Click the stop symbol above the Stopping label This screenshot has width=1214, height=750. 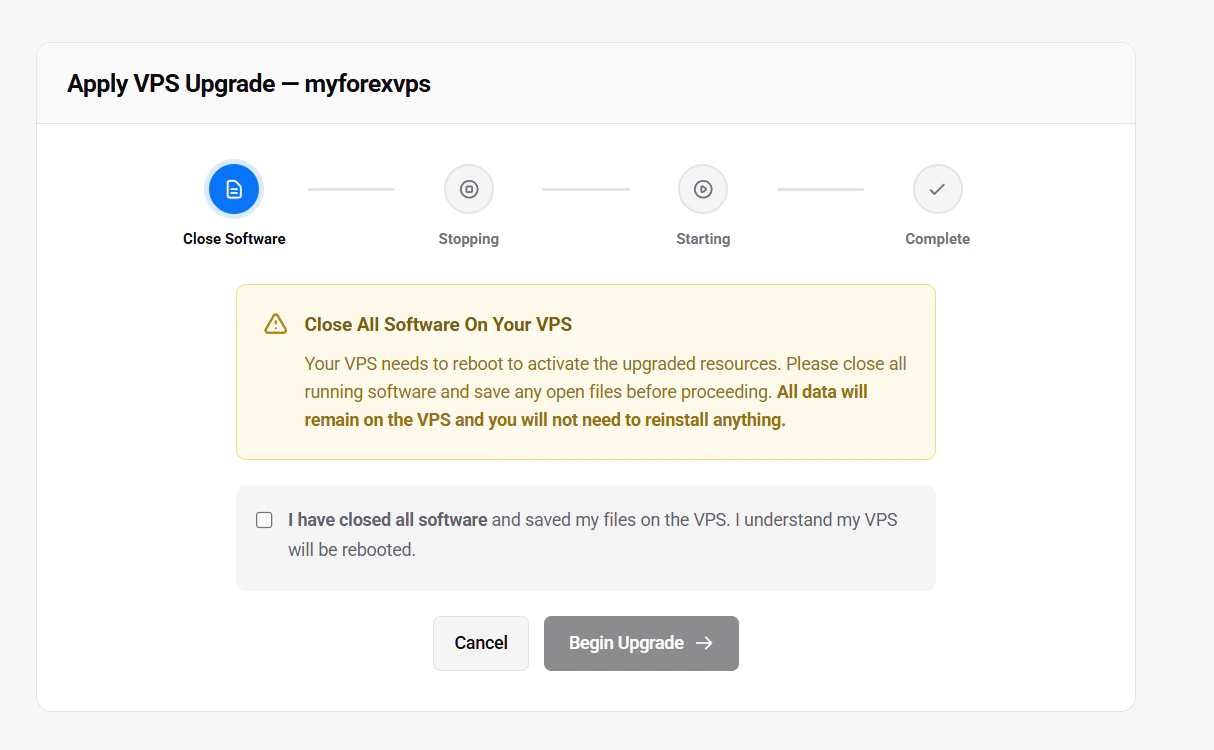click(468, 188)
